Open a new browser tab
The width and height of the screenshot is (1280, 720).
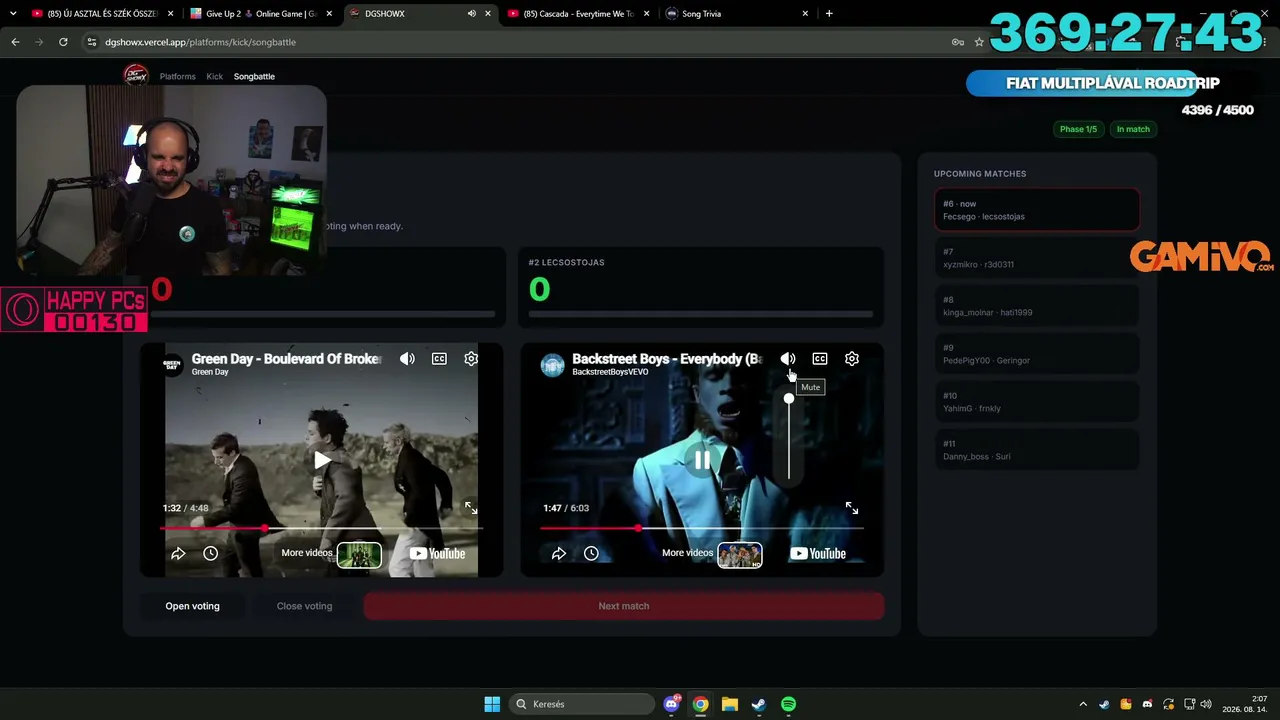click(829, 14)
